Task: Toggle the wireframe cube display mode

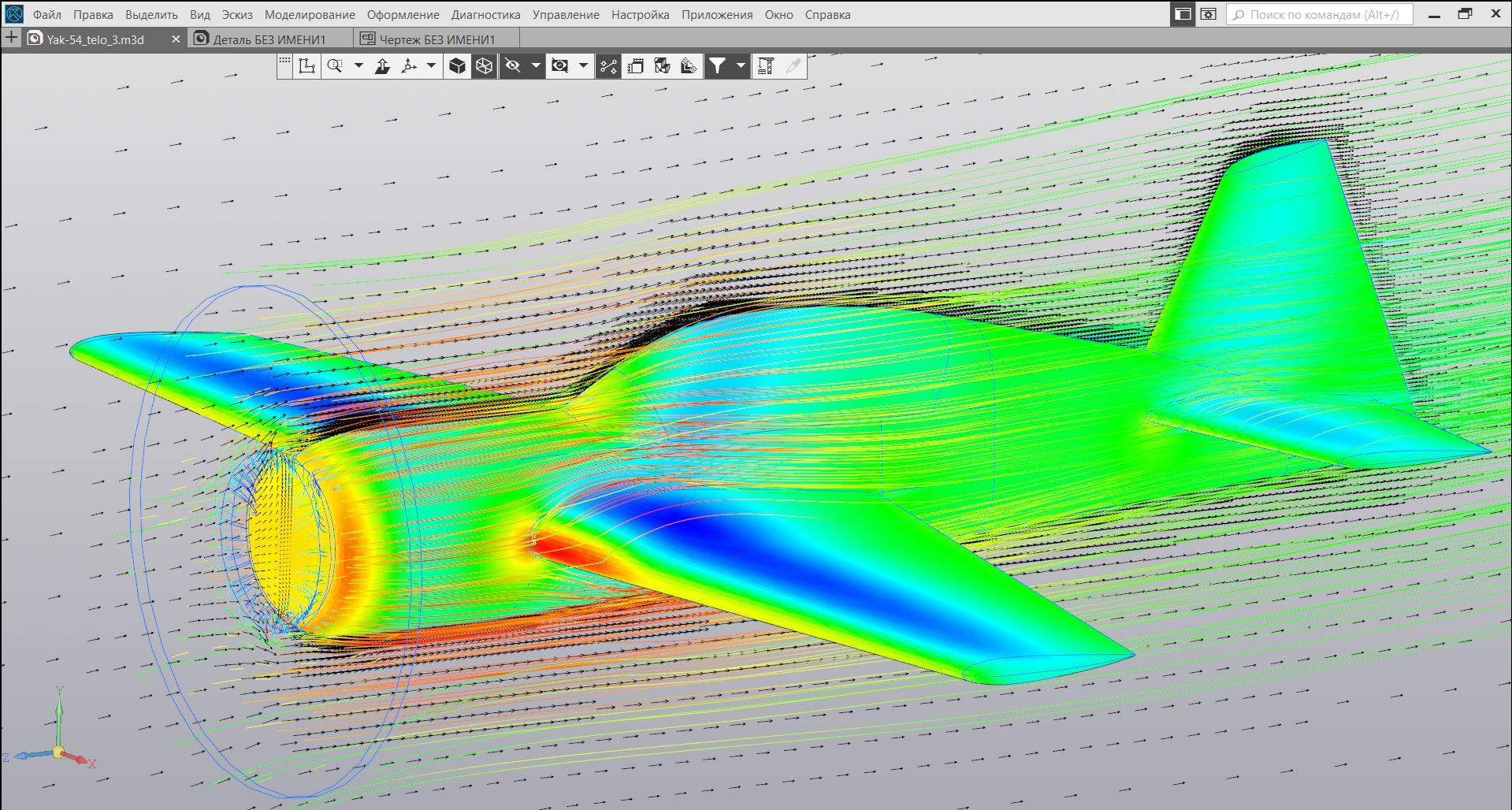Action: click(x=484, y=66)
